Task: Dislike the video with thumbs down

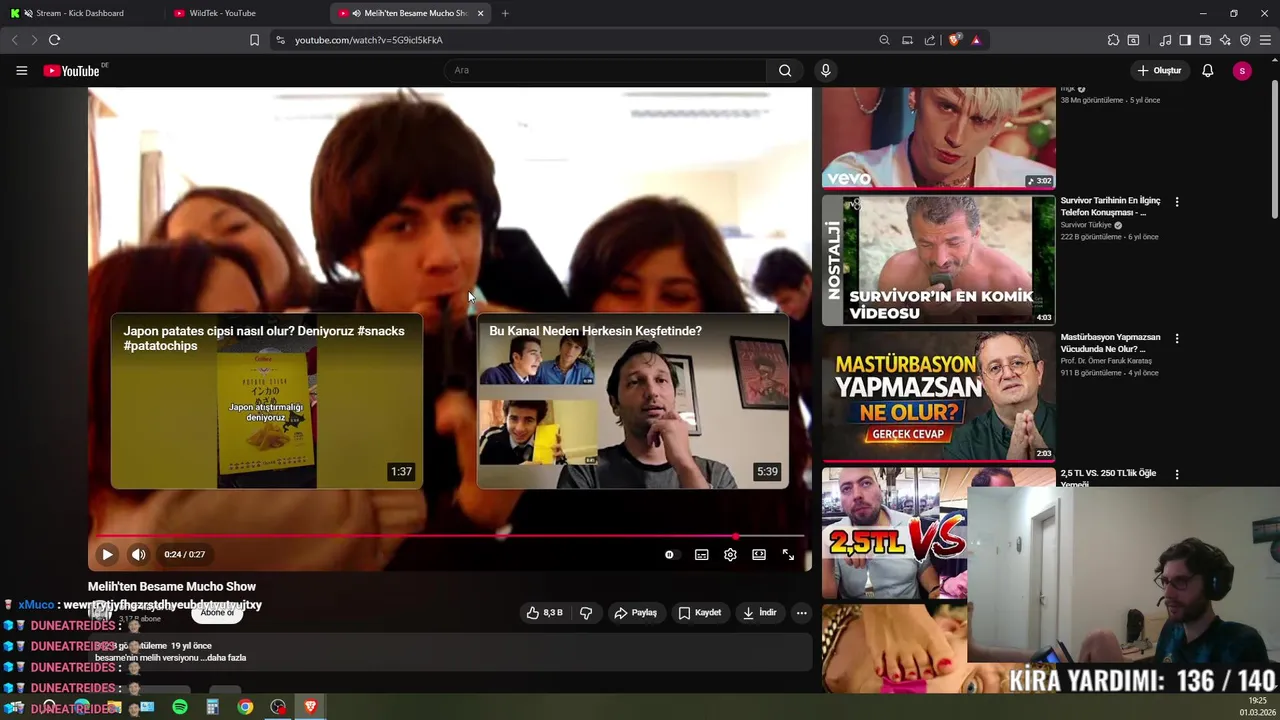Action: tap(586, 612)
